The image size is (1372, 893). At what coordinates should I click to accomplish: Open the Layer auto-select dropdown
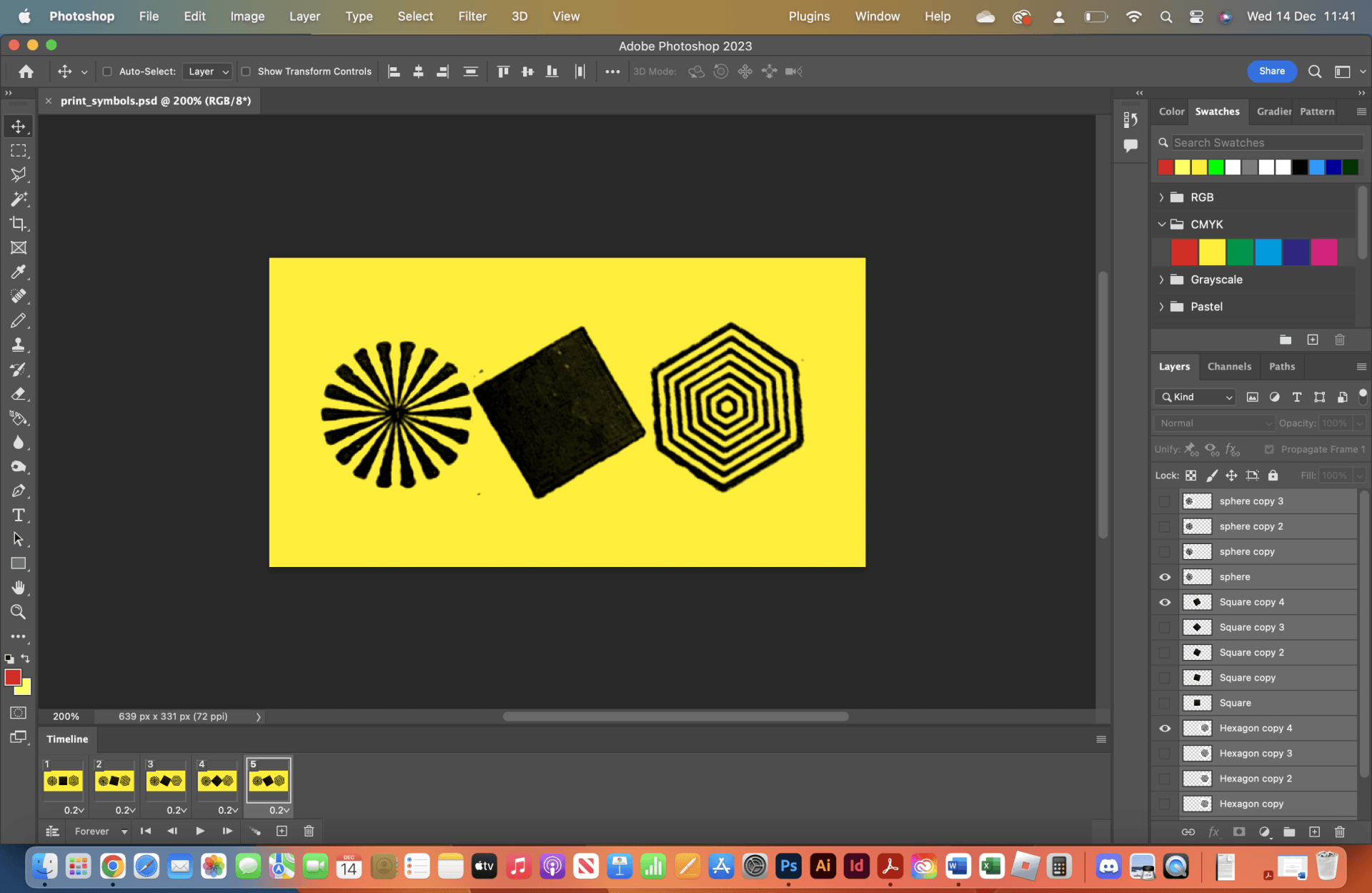(208, 71)
